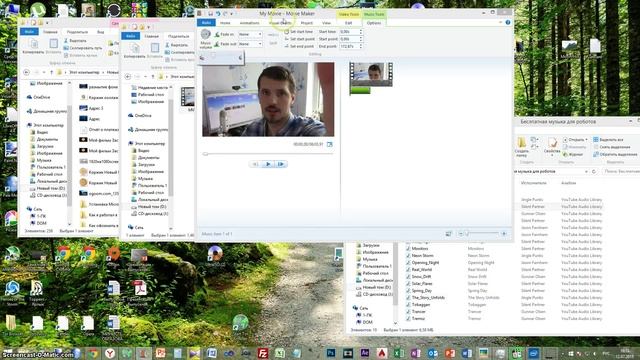Select Недавние места in middle Explorer tree
This screenshot has width=640, height=360.
tap(149, 87)
